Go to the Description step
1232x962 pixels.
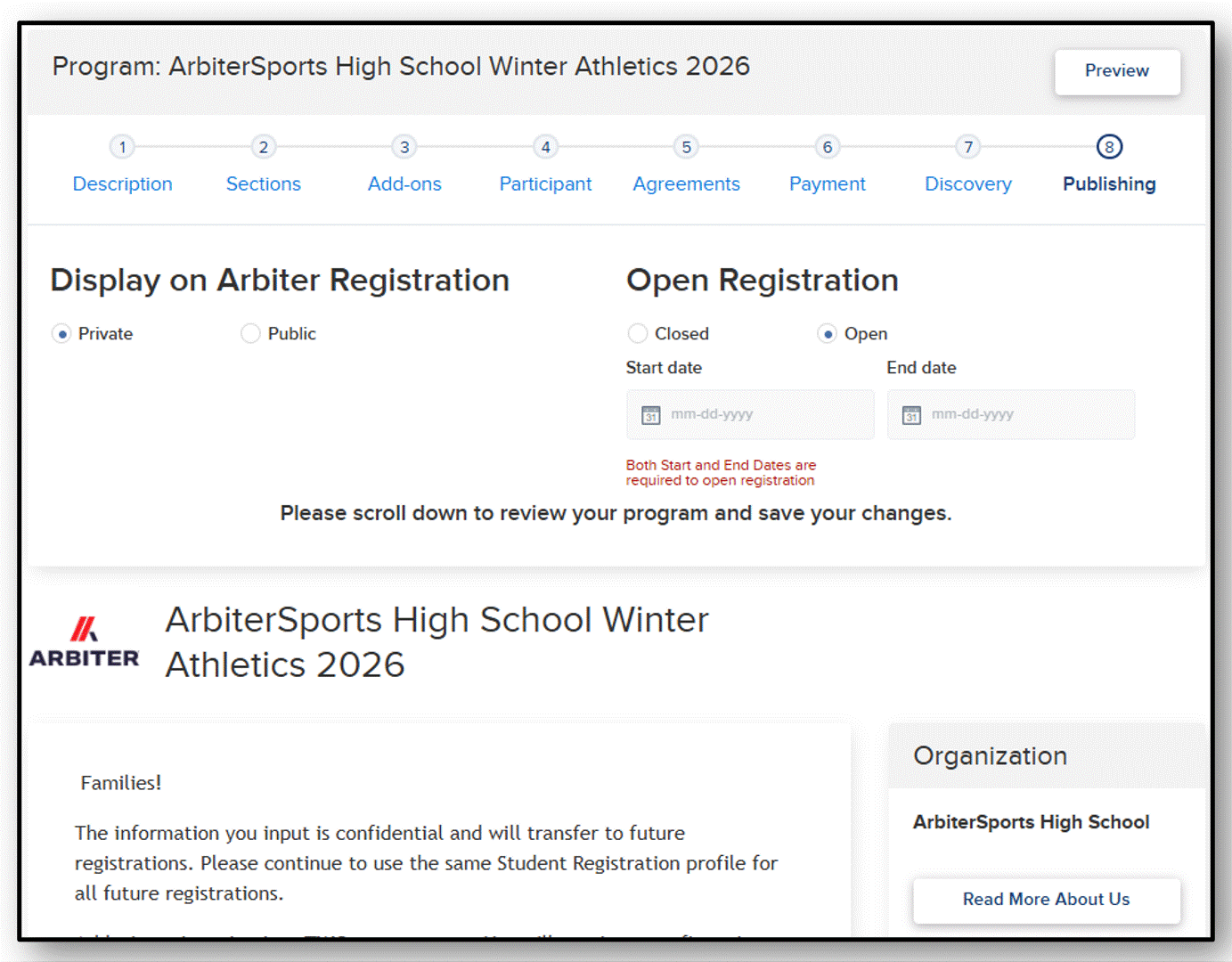pos(122,183)
